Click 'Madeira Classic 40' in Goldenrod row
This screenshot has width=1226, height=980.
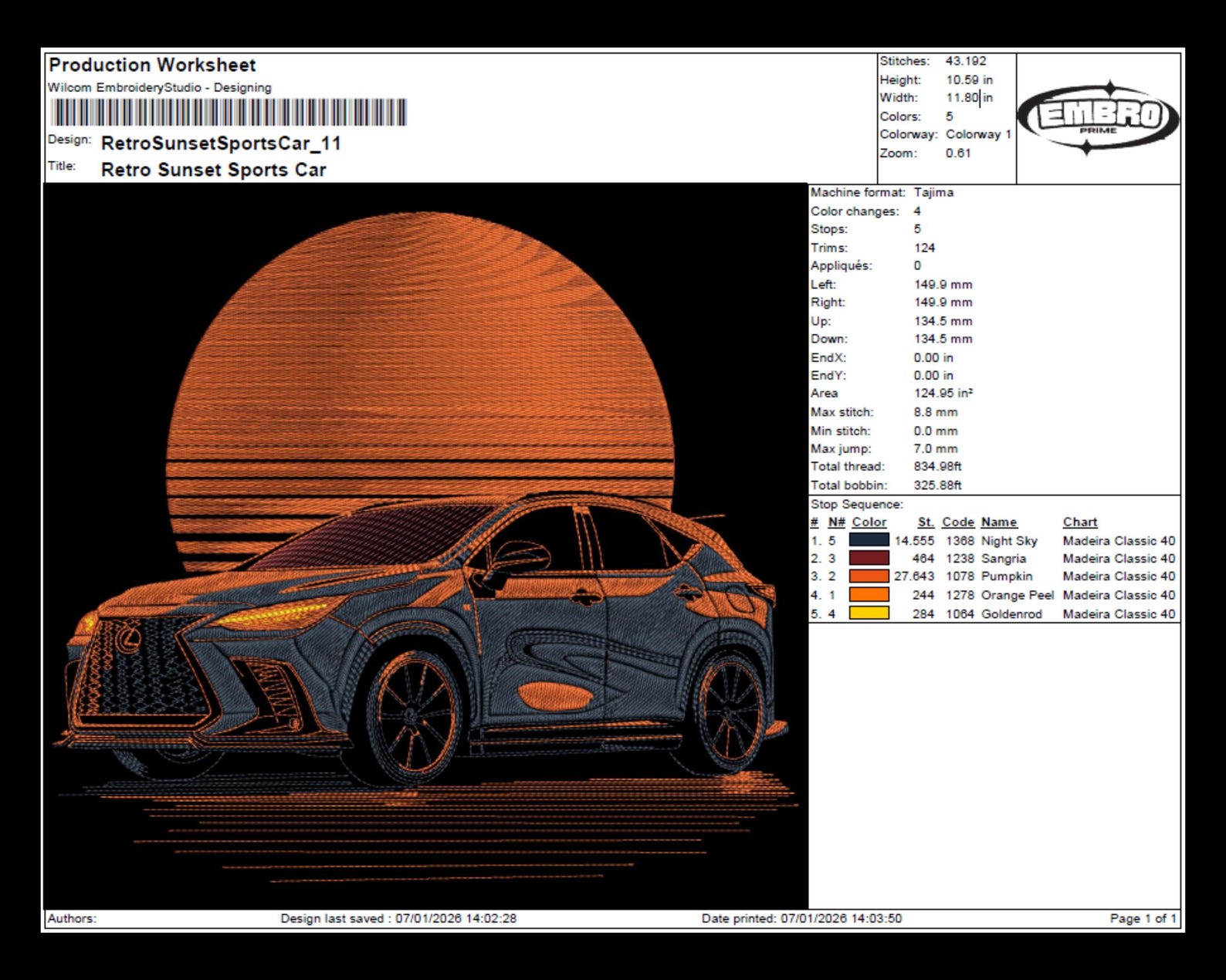coord(1119,614)
